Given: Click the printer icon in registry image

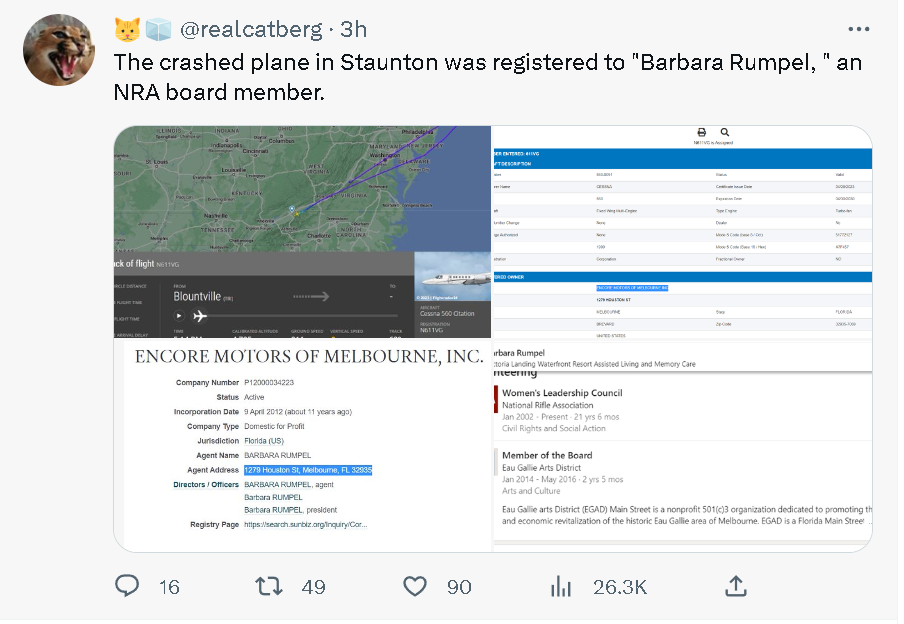Looking at the screenshot, I should (702, 133).
